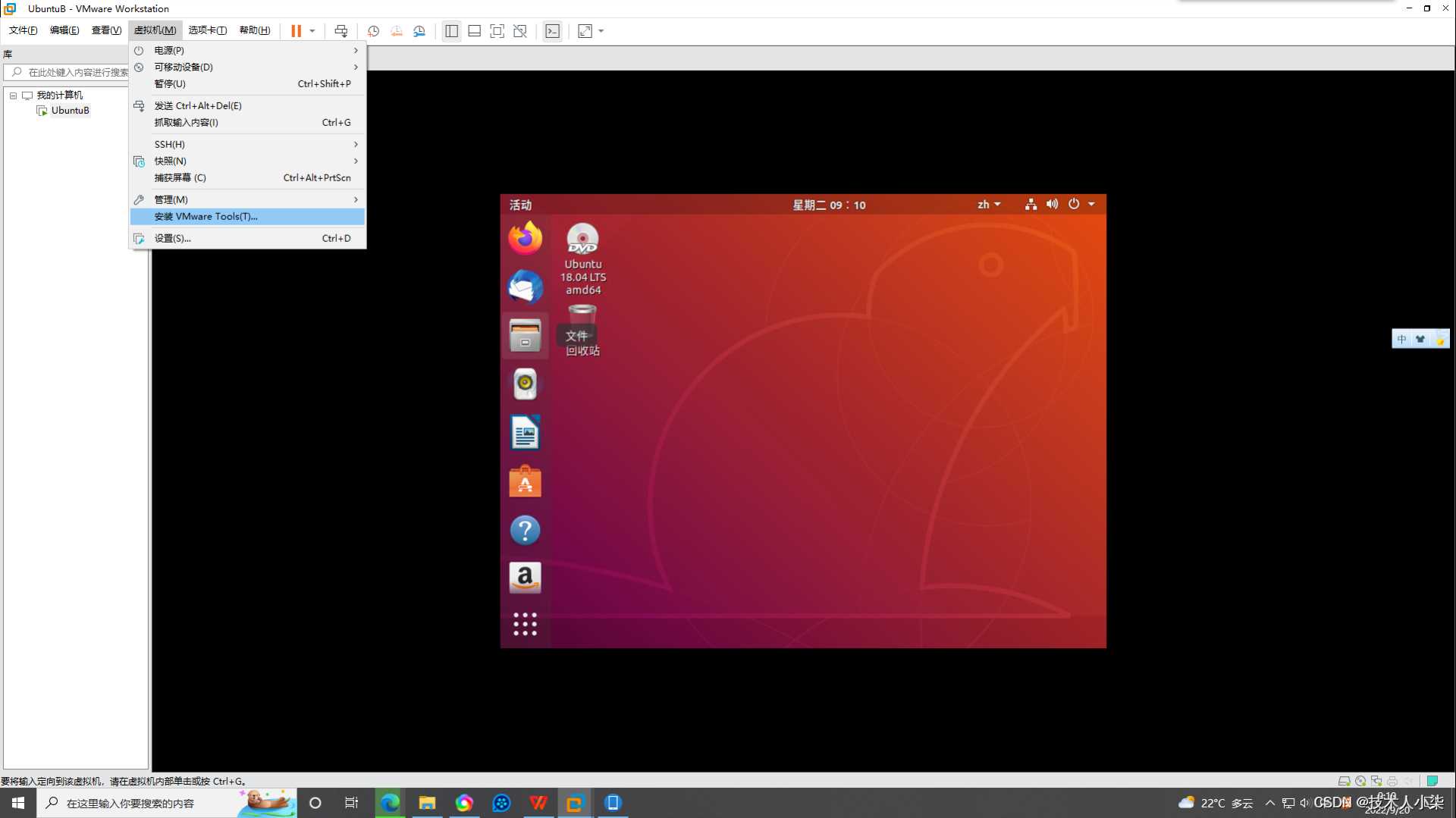The width and height of the screenshot is (1456, 818).
Task: Open 设置(S)... menu entry
Action: tap(248, 238)
